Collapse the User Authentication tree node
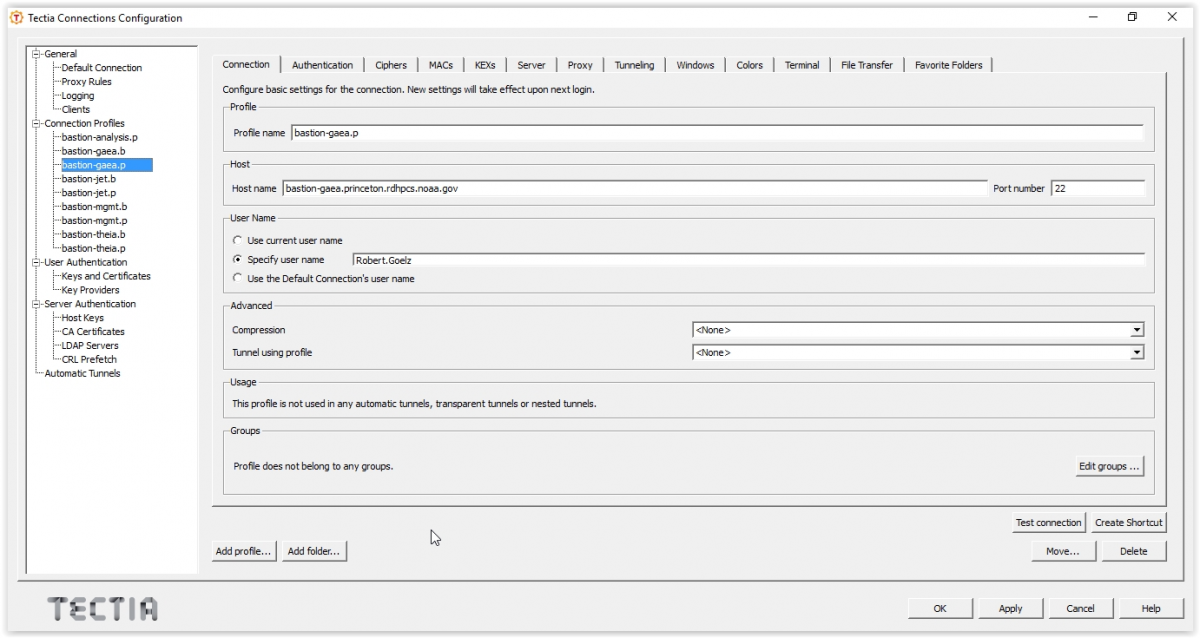 tap(36, 262)
